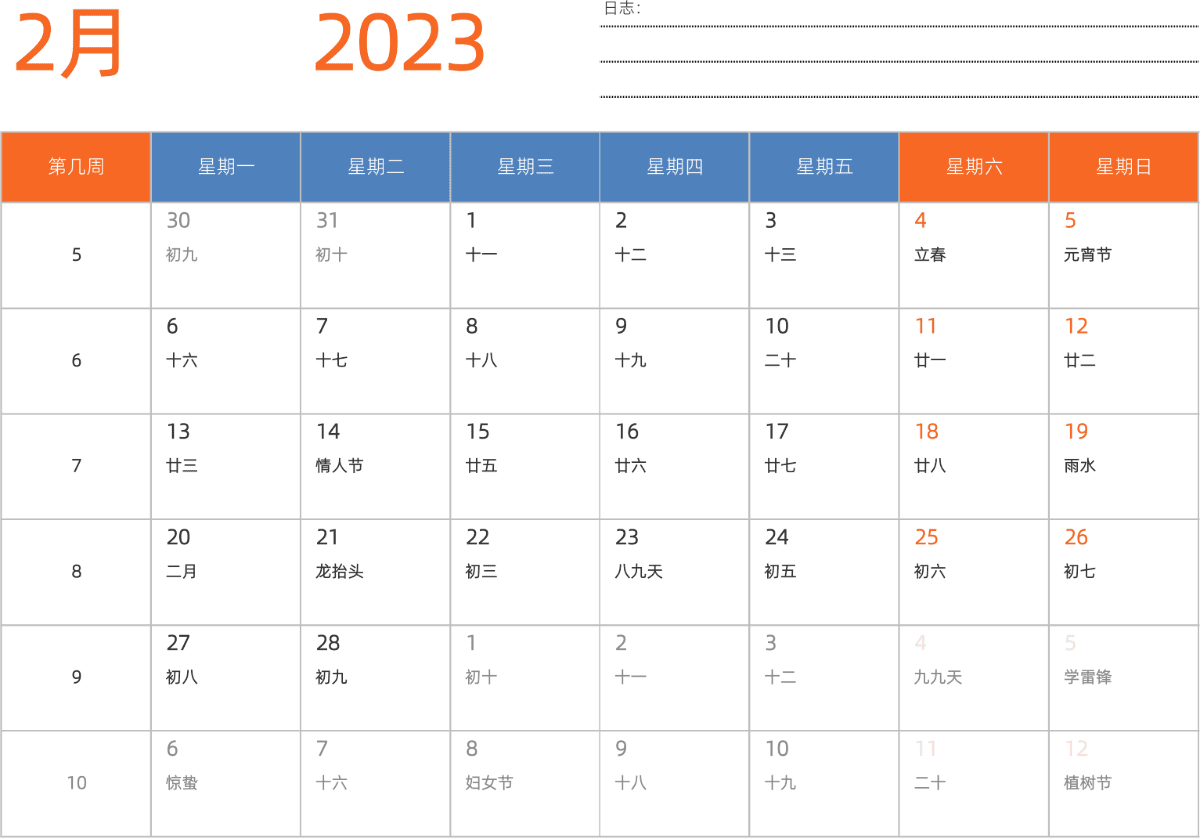Select the 妇女节 date cell
The height and width of the screenshot is (838, 1200).
click(525, 783)
